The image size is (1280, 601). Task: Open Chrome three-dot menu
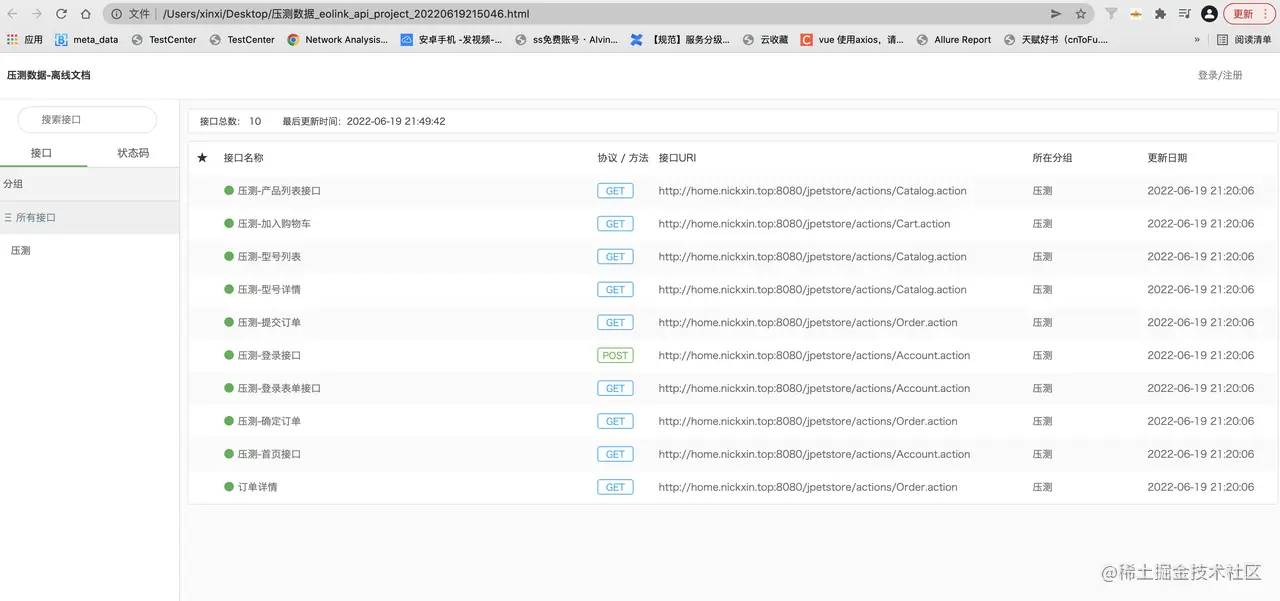coord(1266,14)
